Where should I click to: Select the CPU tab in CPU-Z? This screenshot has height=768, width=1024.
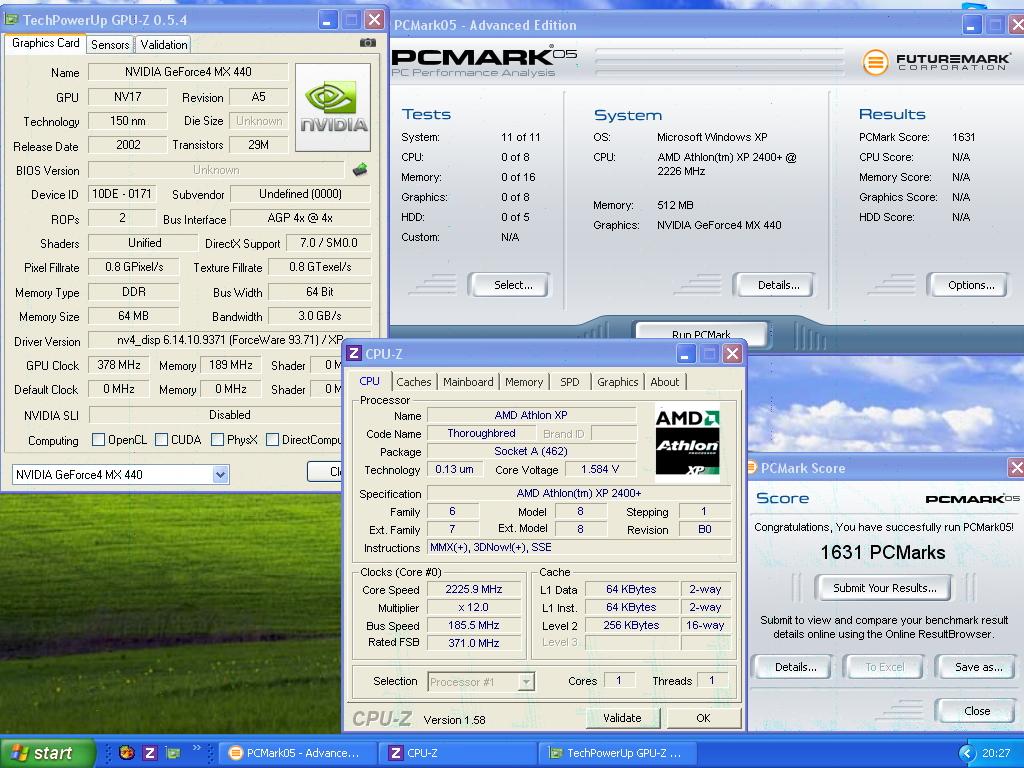coord(369,381)
